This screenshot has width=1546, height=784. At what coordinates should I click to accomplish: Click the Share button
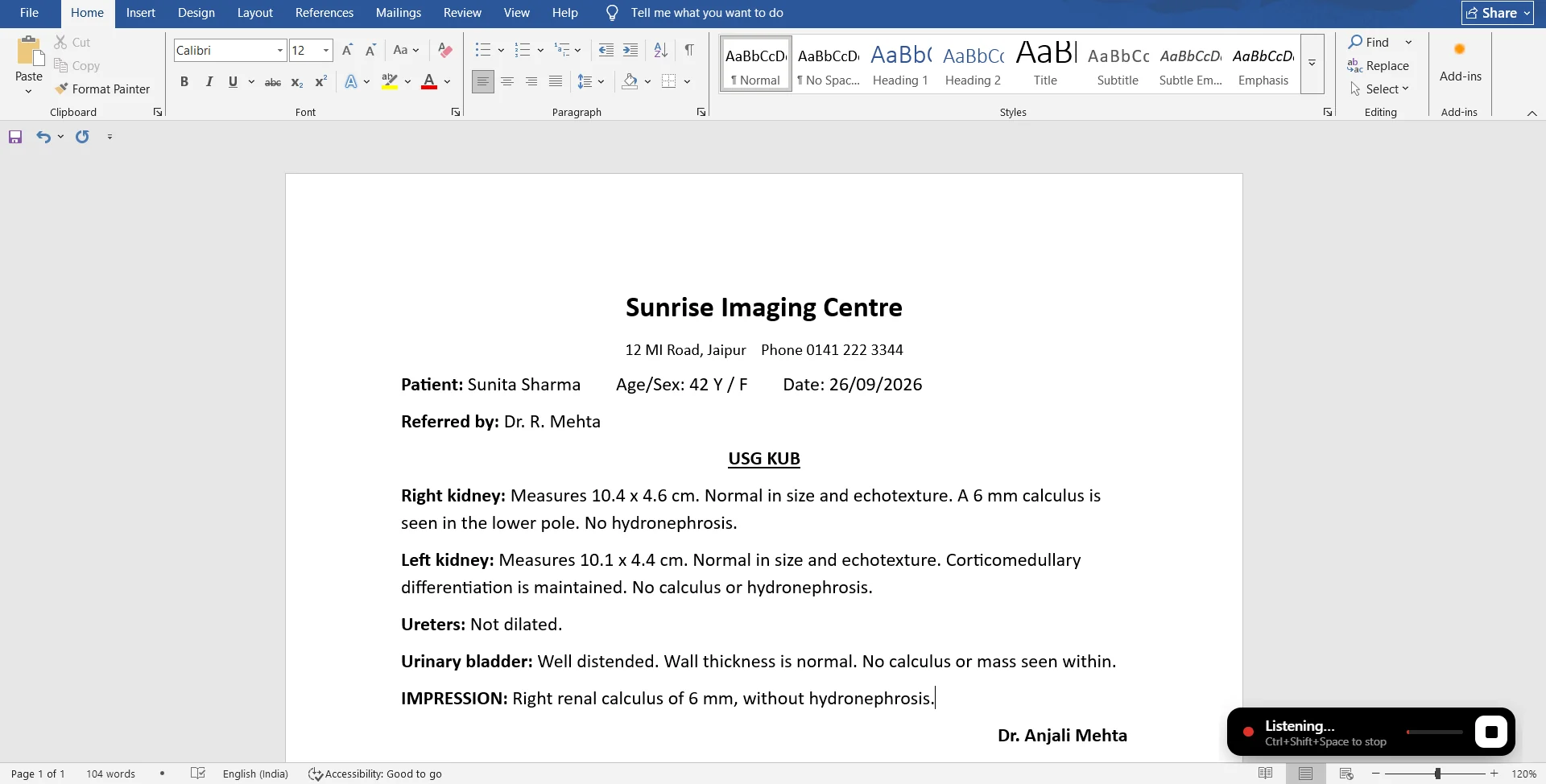tap(1497, 13)
